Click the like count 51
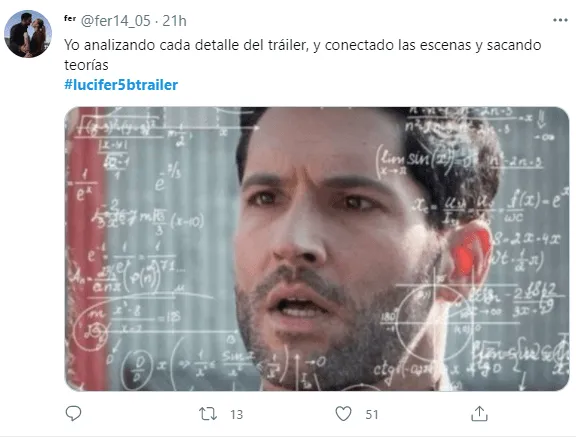This screenshot has width=576, height=438. (372, 414)
